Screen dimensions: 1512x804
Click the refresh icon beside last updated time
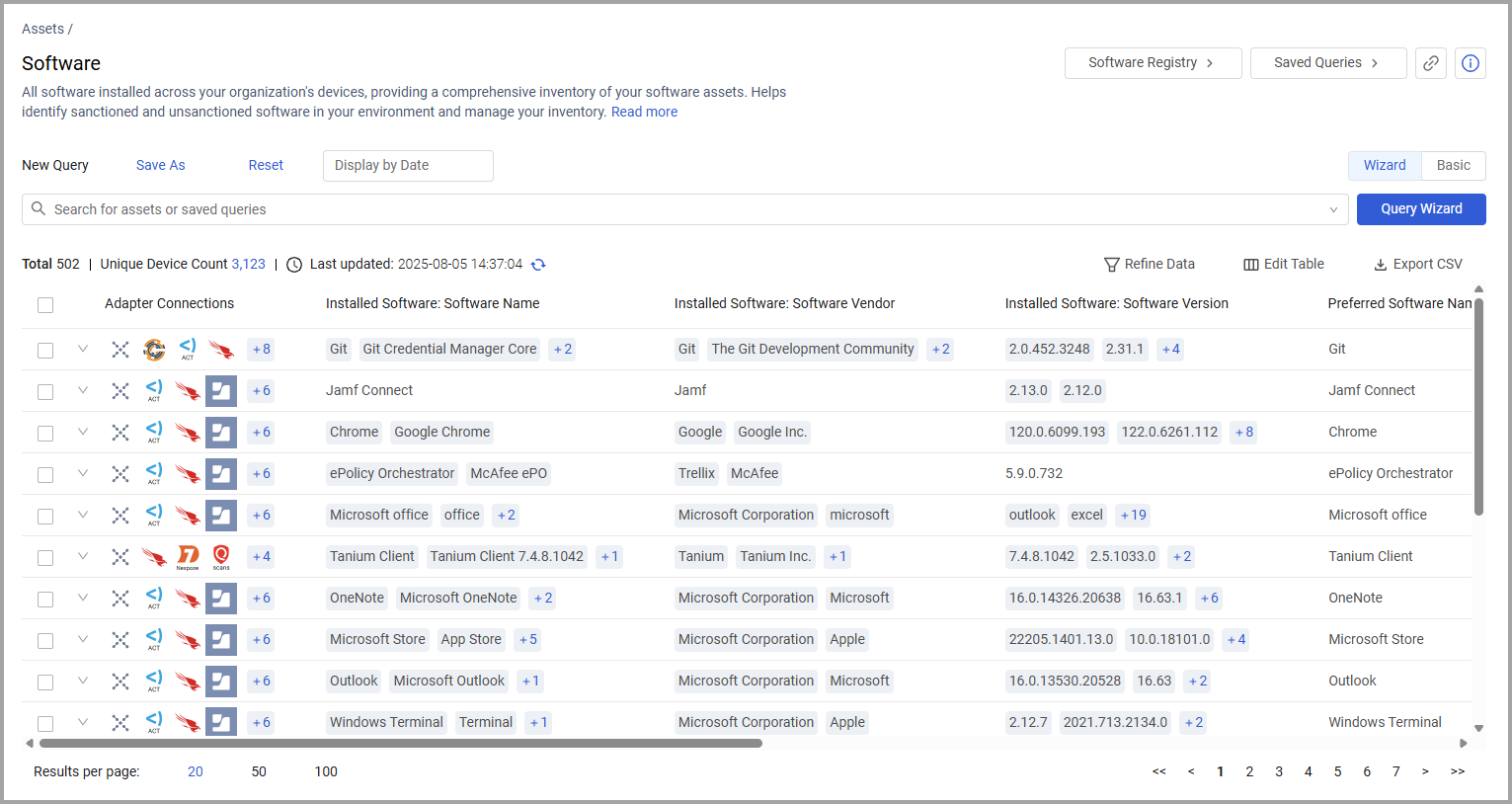coord(538,265)
